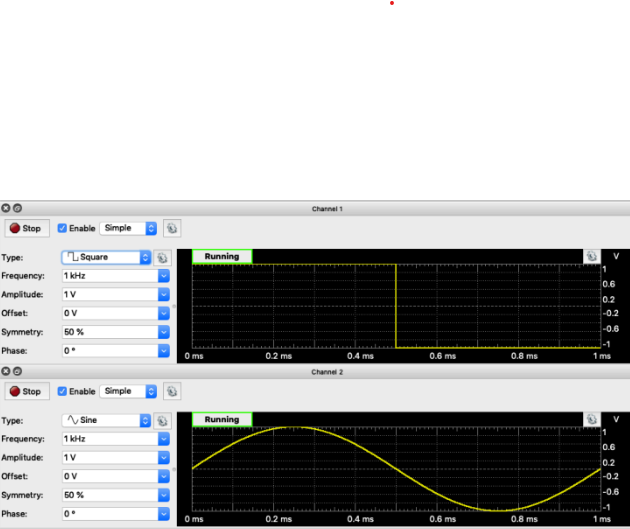The image size is (630, 529).
Task: Open Channel 1 settings gear beside Simple
Action: tap(172, 228)
